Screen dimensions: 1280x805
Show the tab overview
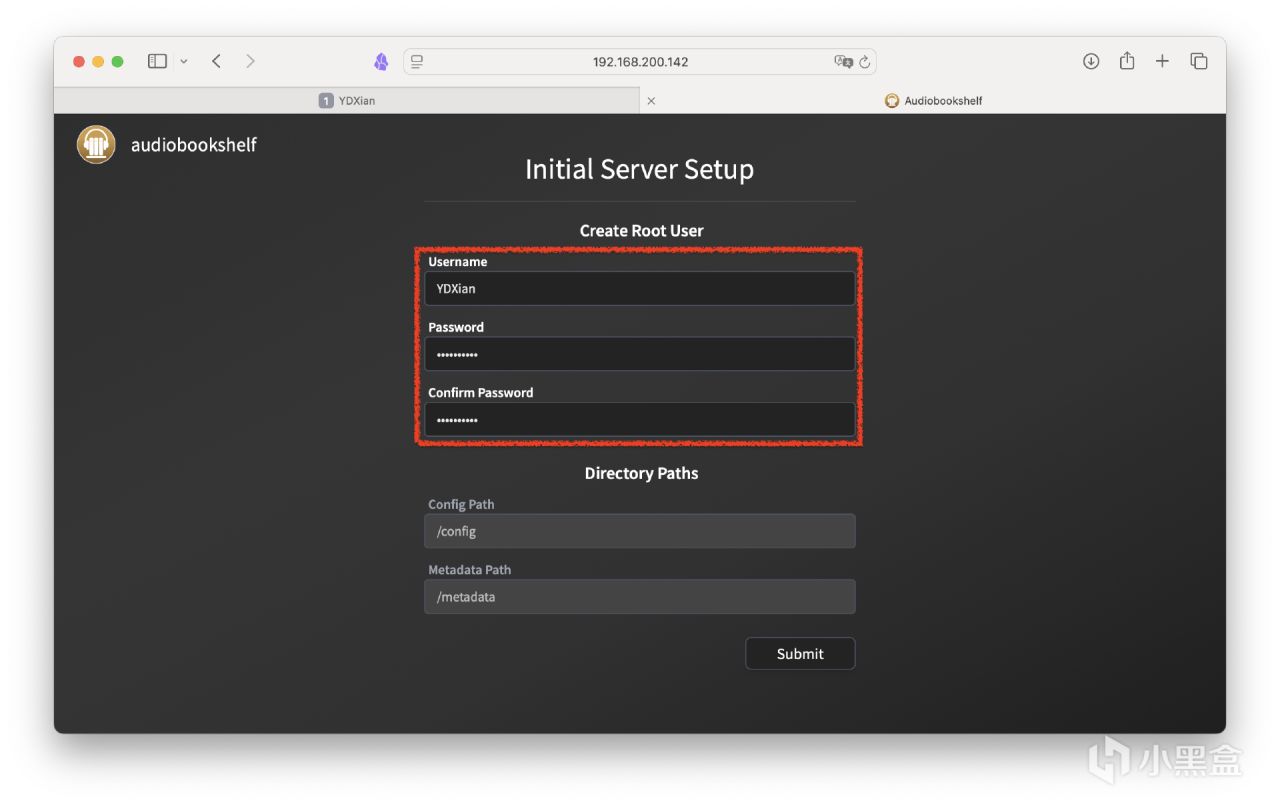pos(1199,61)
